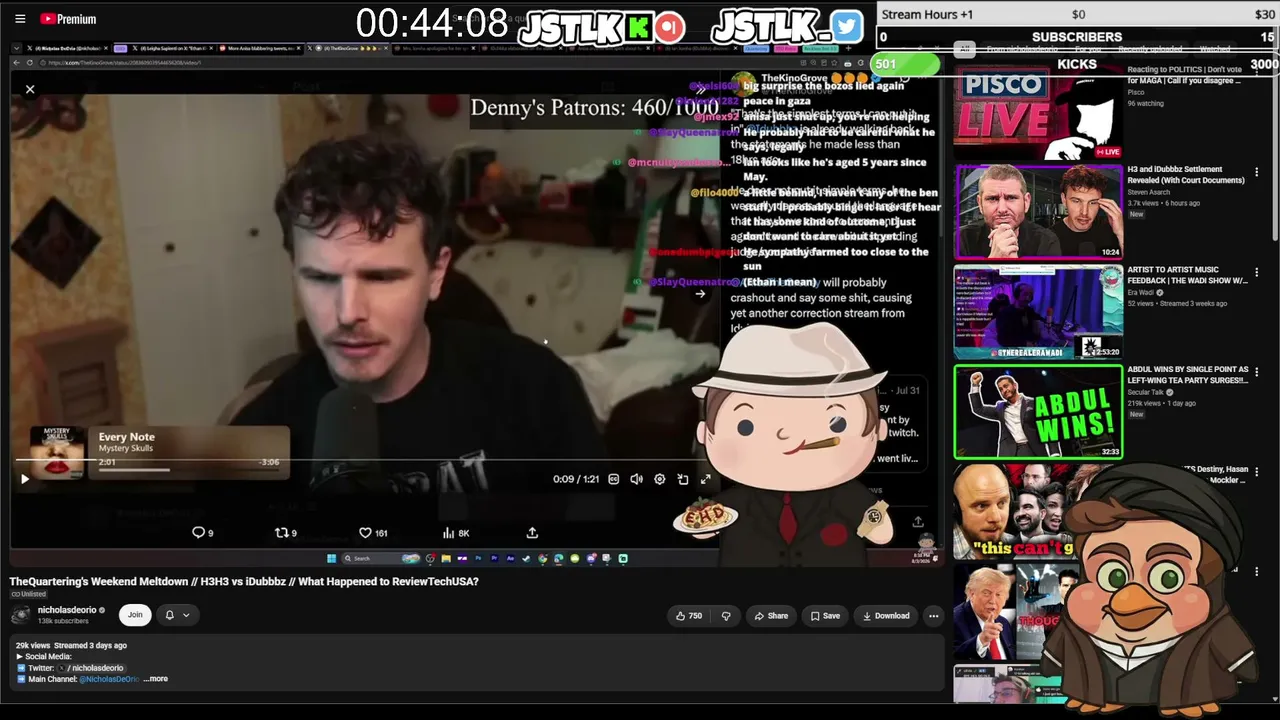Dislike the YouTube video

[x=726, y=616]
